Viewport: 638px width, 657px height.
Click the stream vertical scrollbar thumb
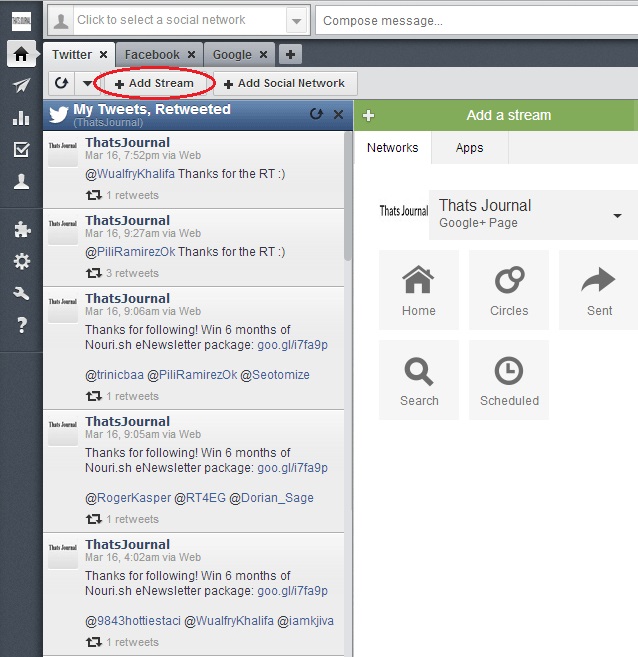[x=348, y=197]
